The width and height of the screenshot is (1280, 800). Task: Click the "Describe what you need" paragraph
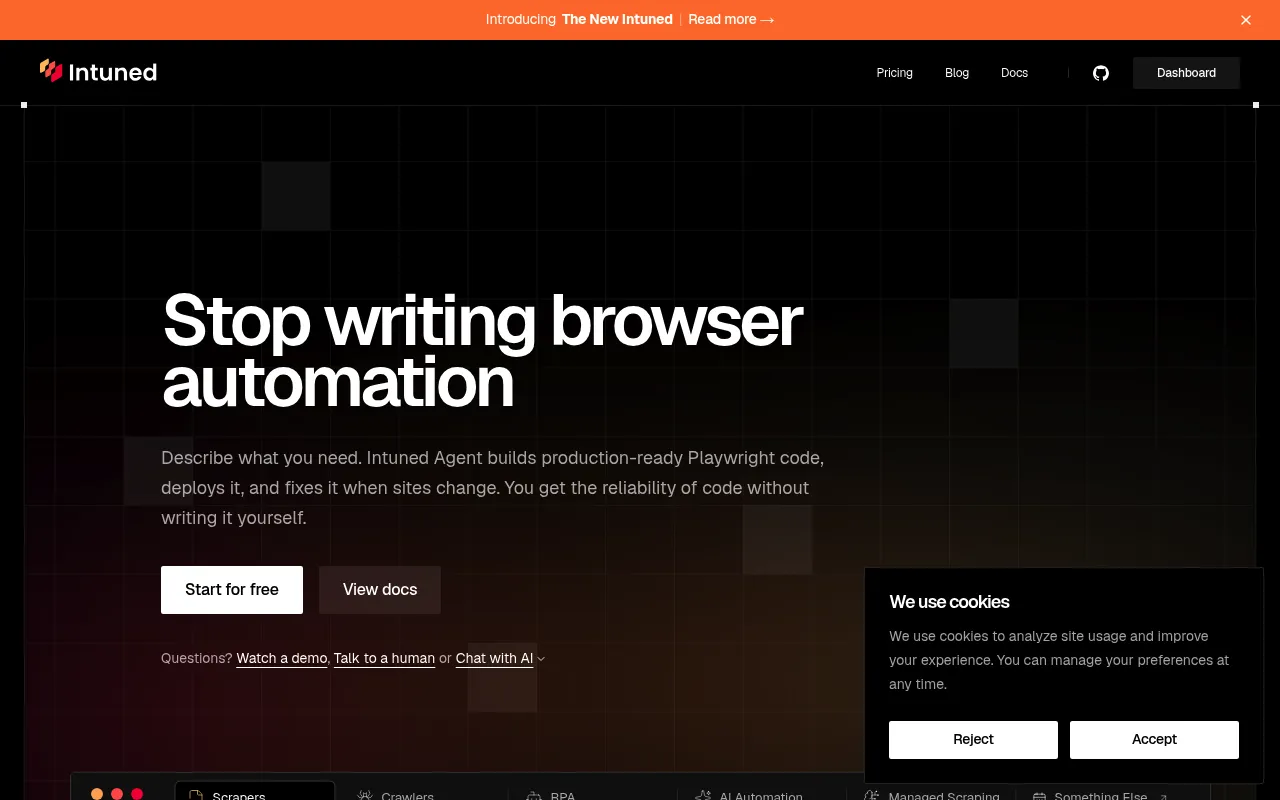(493, 488)
